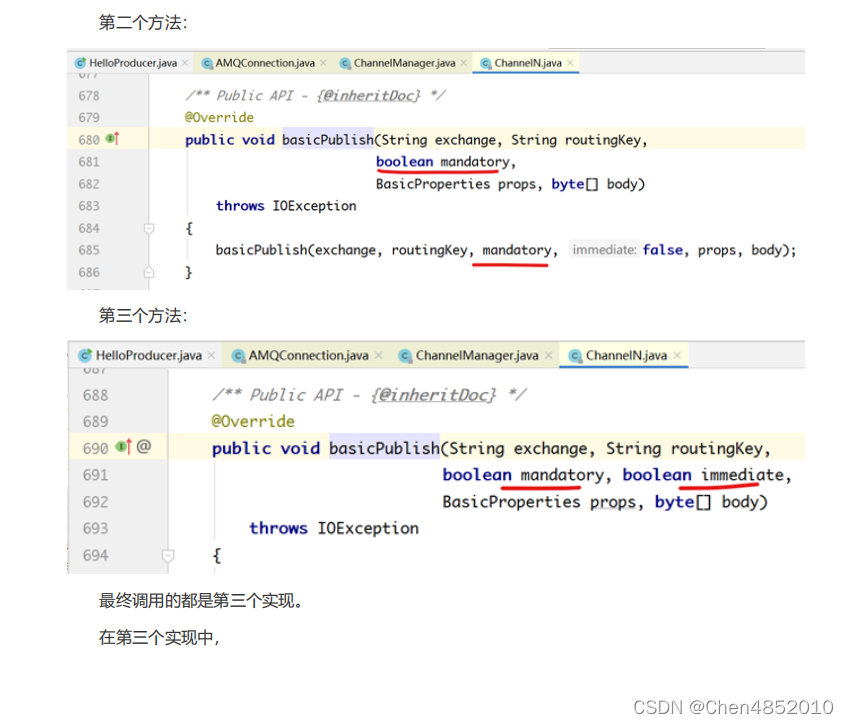Click the {@inheritDoc} link on line 688
849x724 pixels.
tap(433, 395)
